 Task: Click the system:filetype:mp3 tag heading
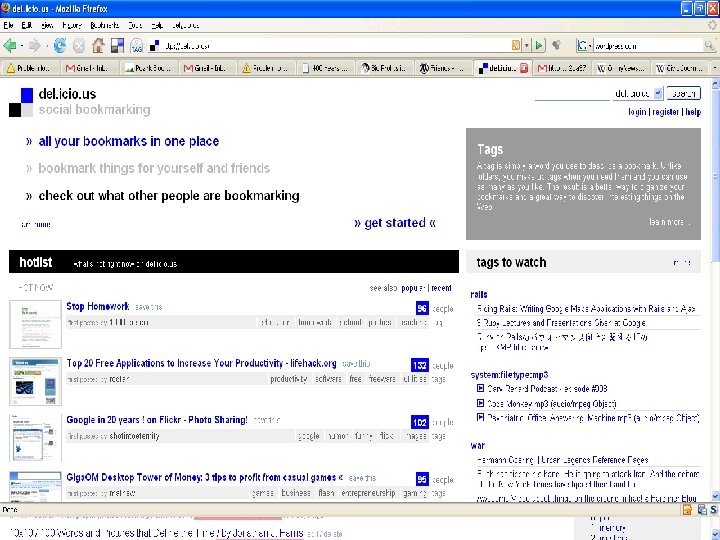(x=509, y=375)
